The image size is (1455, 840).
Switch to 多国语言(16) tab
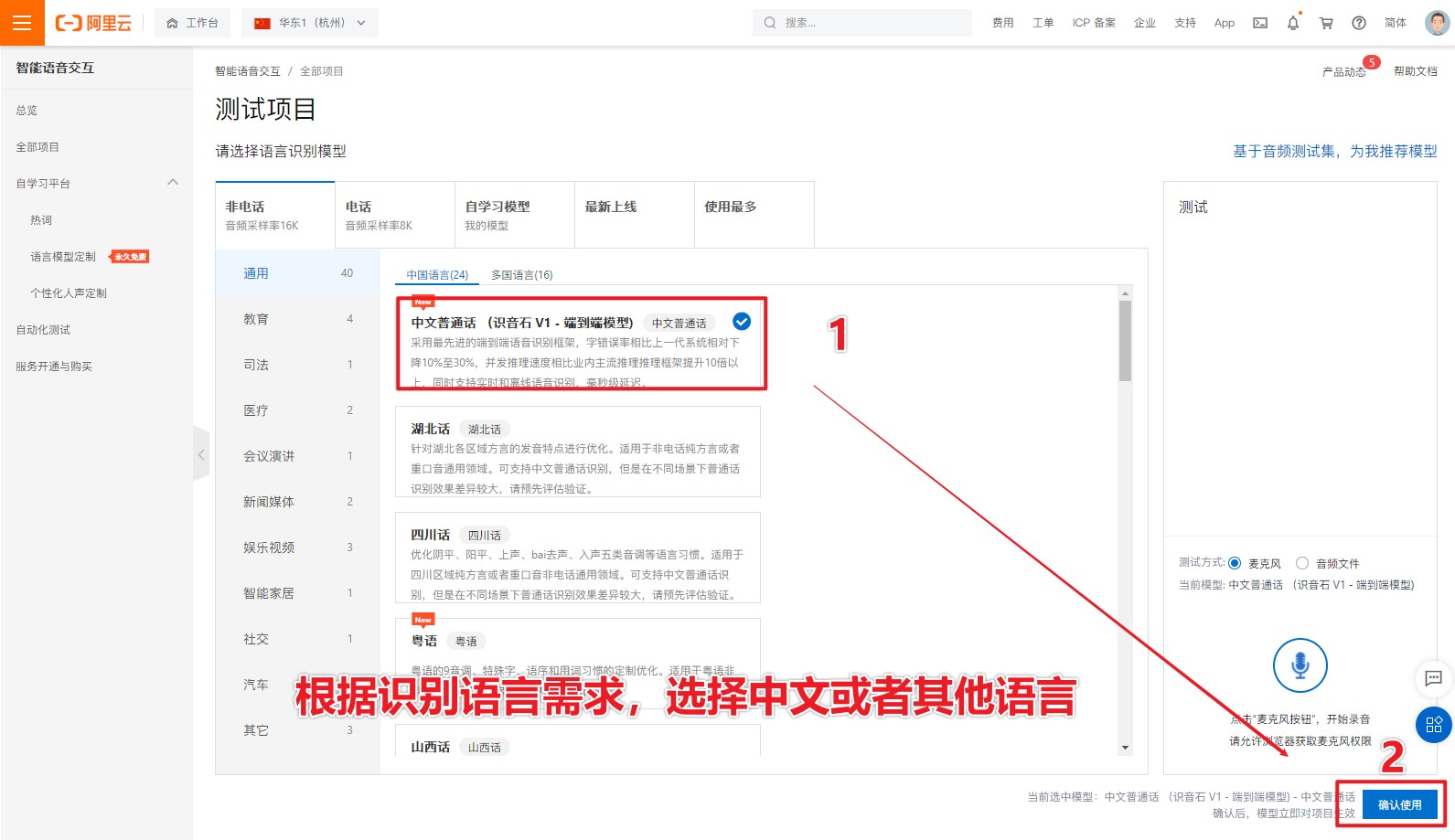[x=522, y=274]
